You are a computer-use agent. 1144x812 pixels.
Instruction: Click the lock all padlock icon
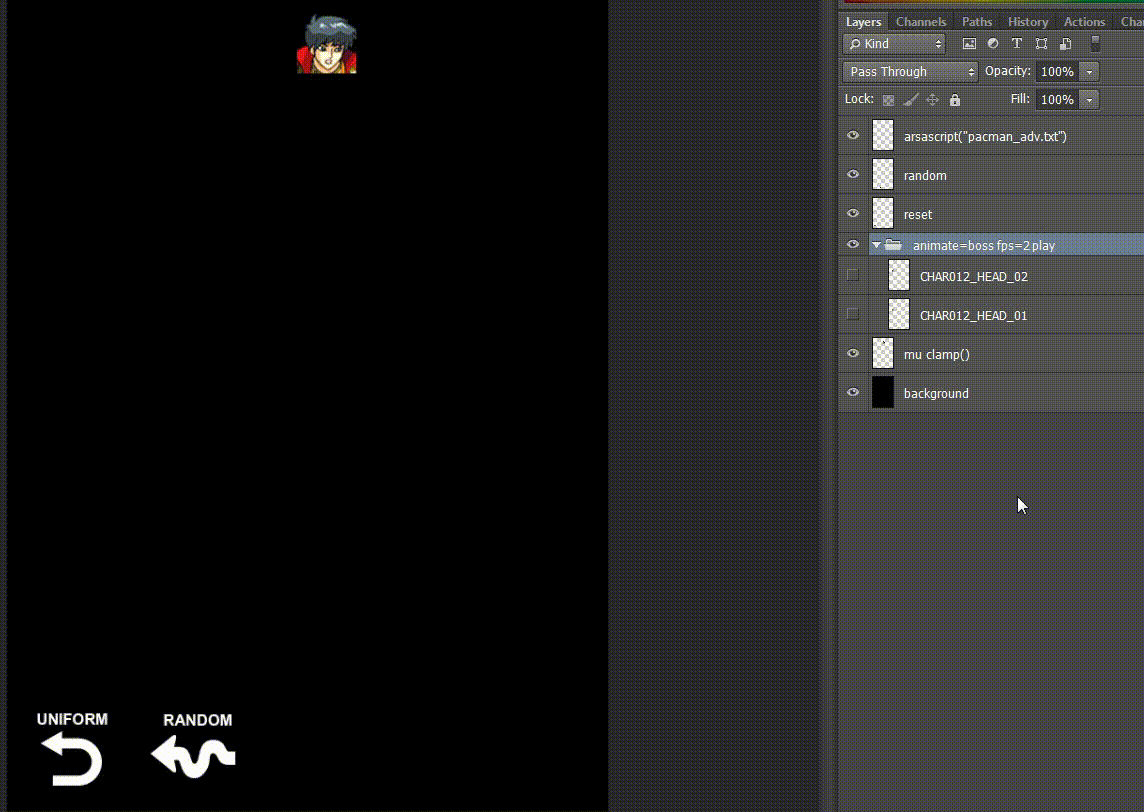tap(955, 100)
